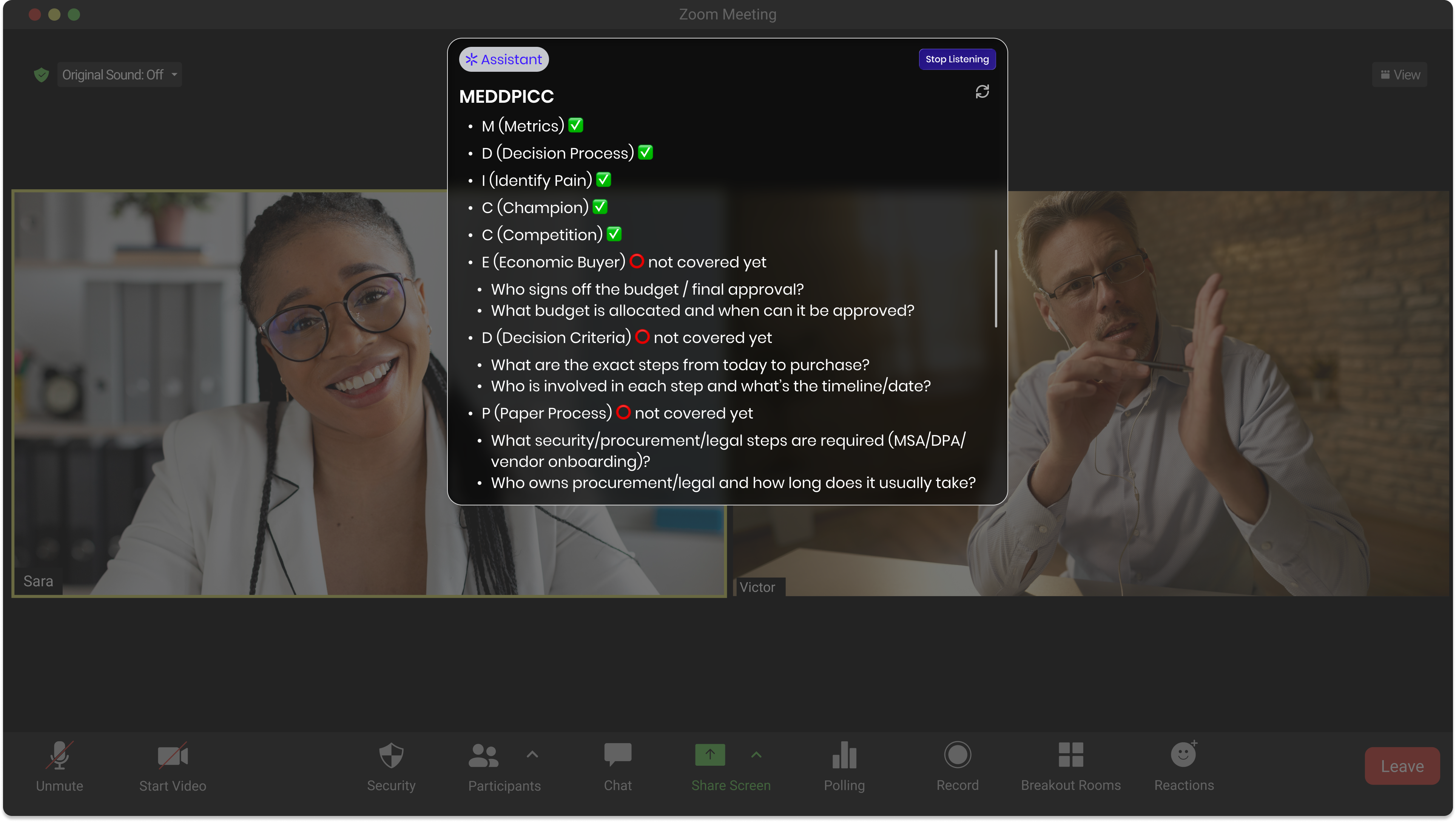Click the green encryption shield icon
Image resolution: width=1456 pixels, height=822 pixels.
coord(41,75)
